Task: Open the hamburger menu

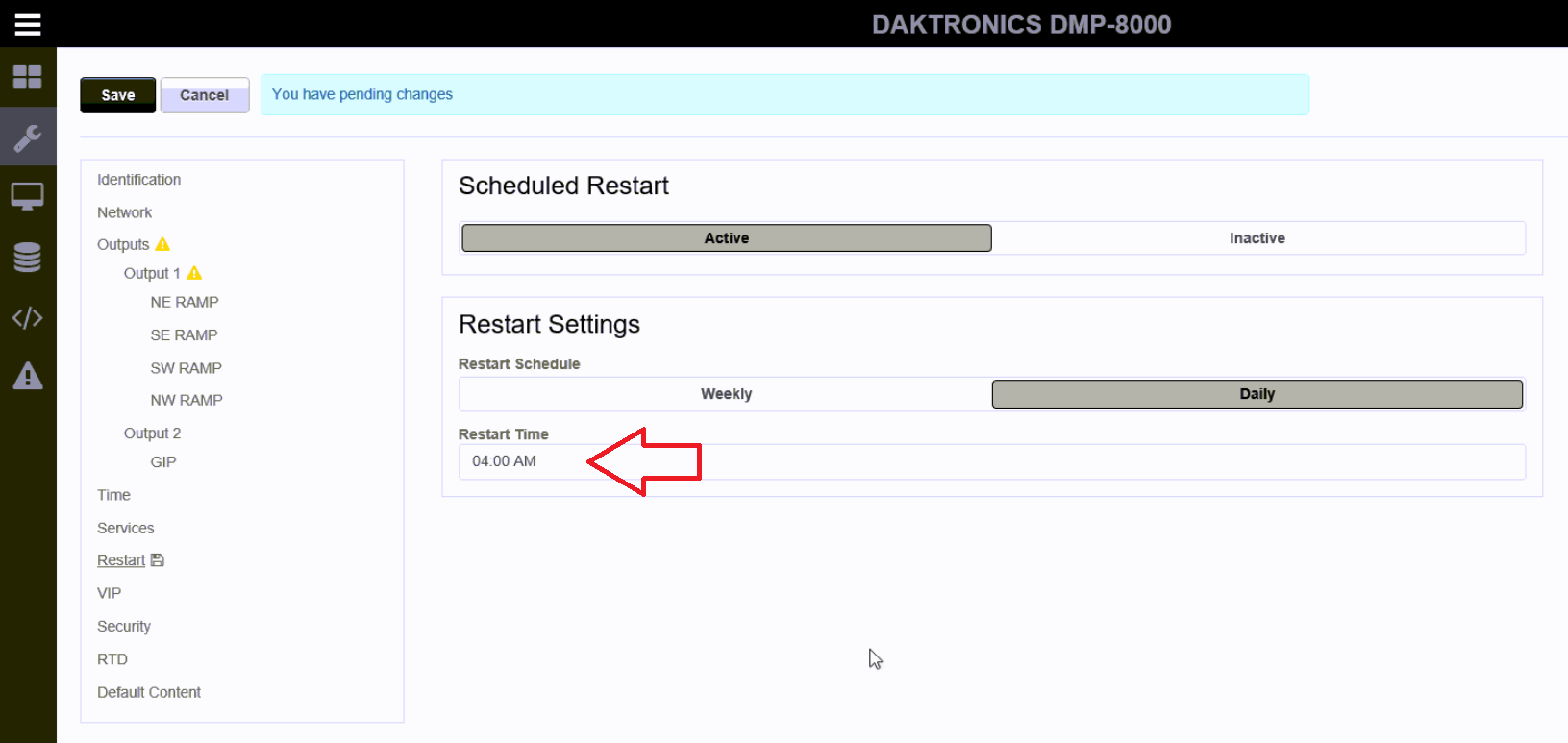Action: pos(28,24)
